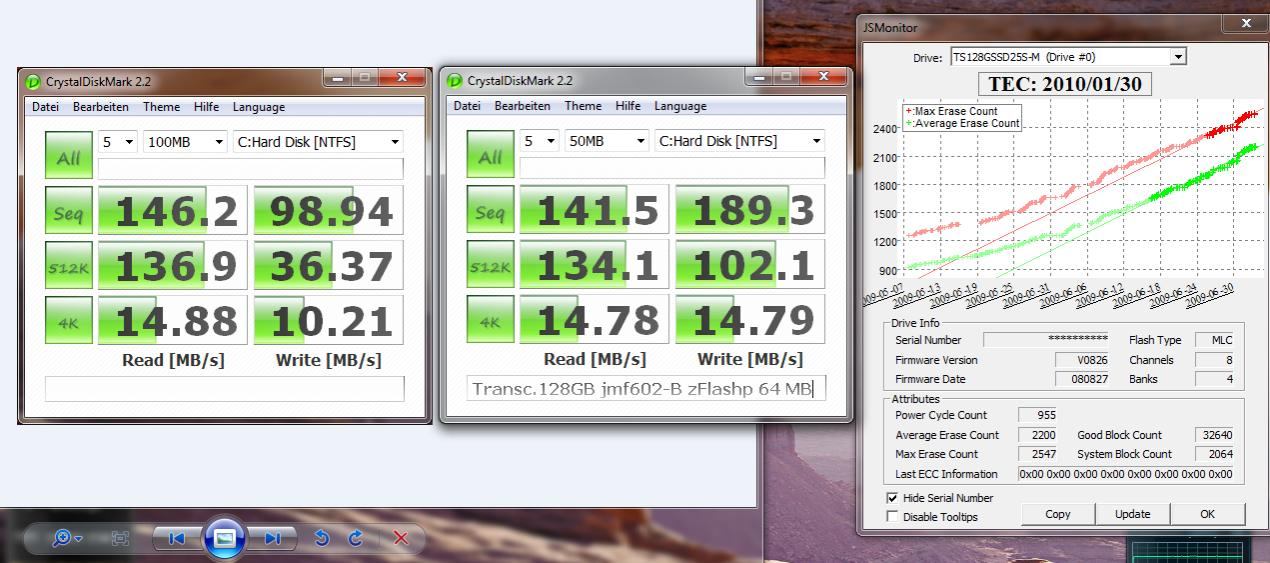Image resolution: width=1270 pixels, height=563 pixels.
Task: Click Power Cycle Count value 955
Action: pos(1037,415)
